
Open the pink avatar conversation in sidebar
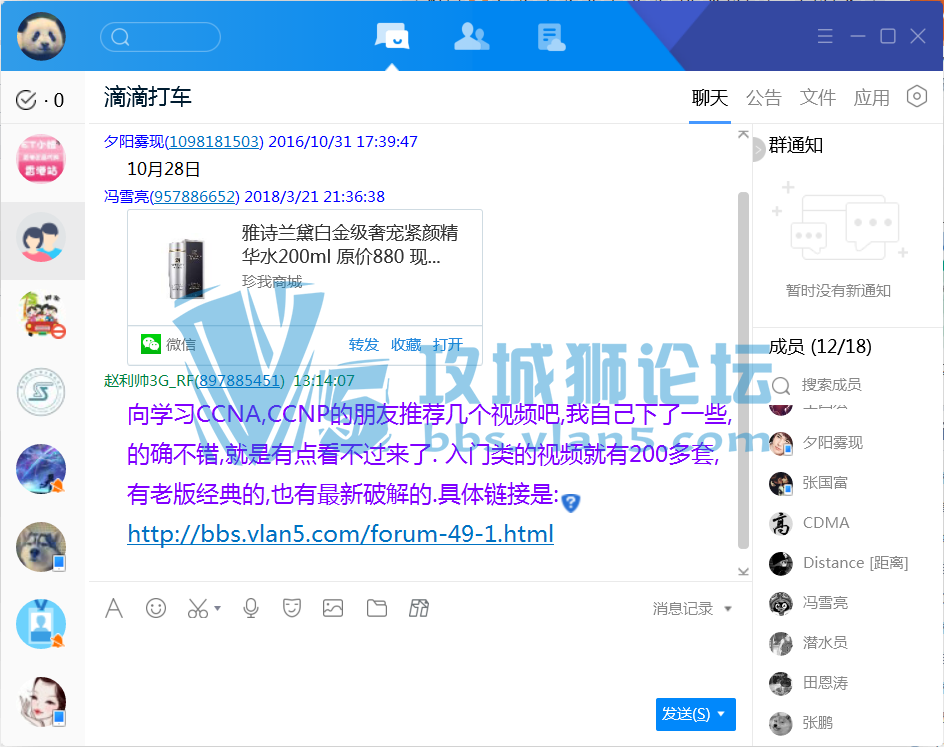pos(41,159)
